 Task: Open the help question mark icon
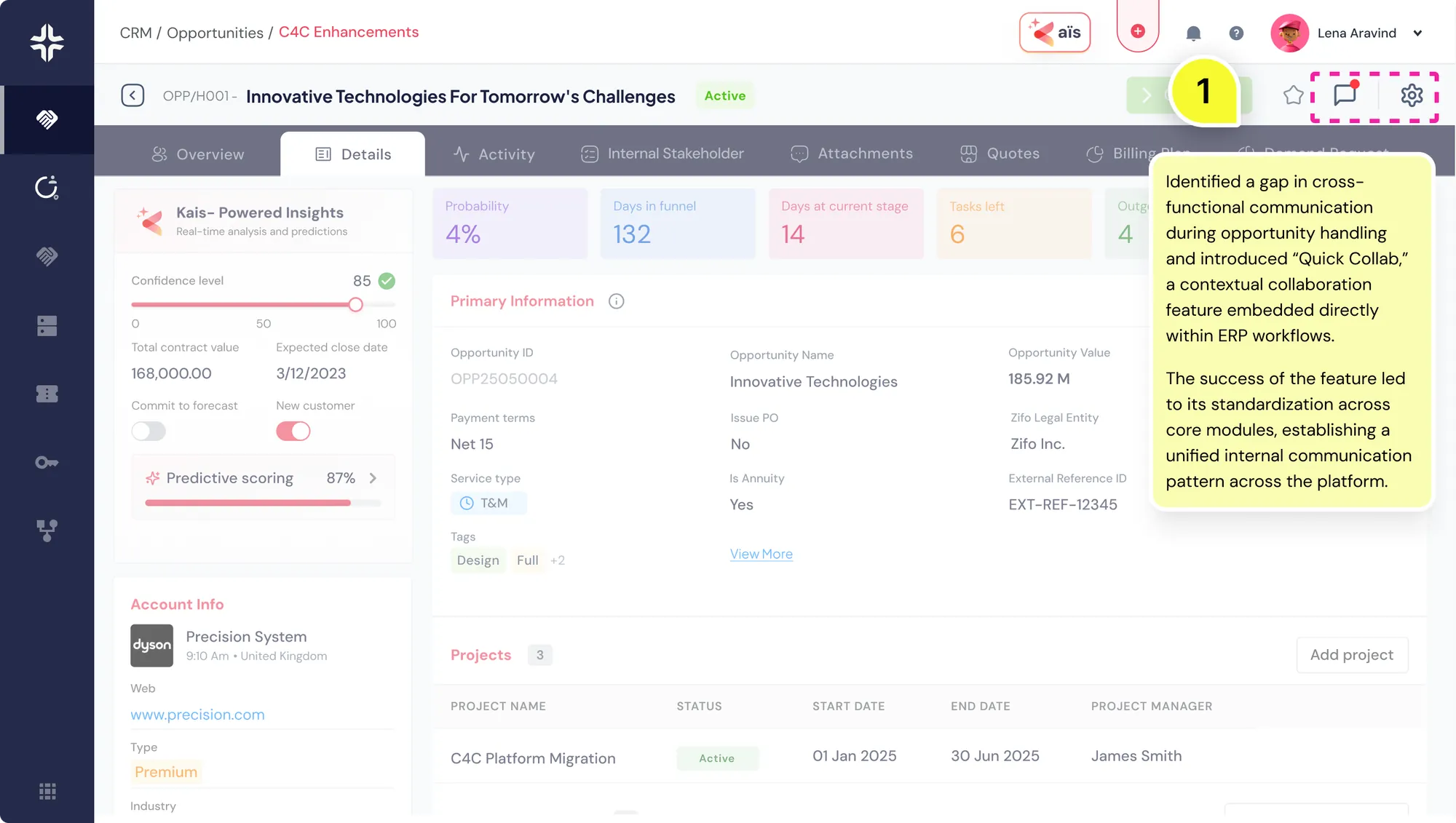[1236, 33]
